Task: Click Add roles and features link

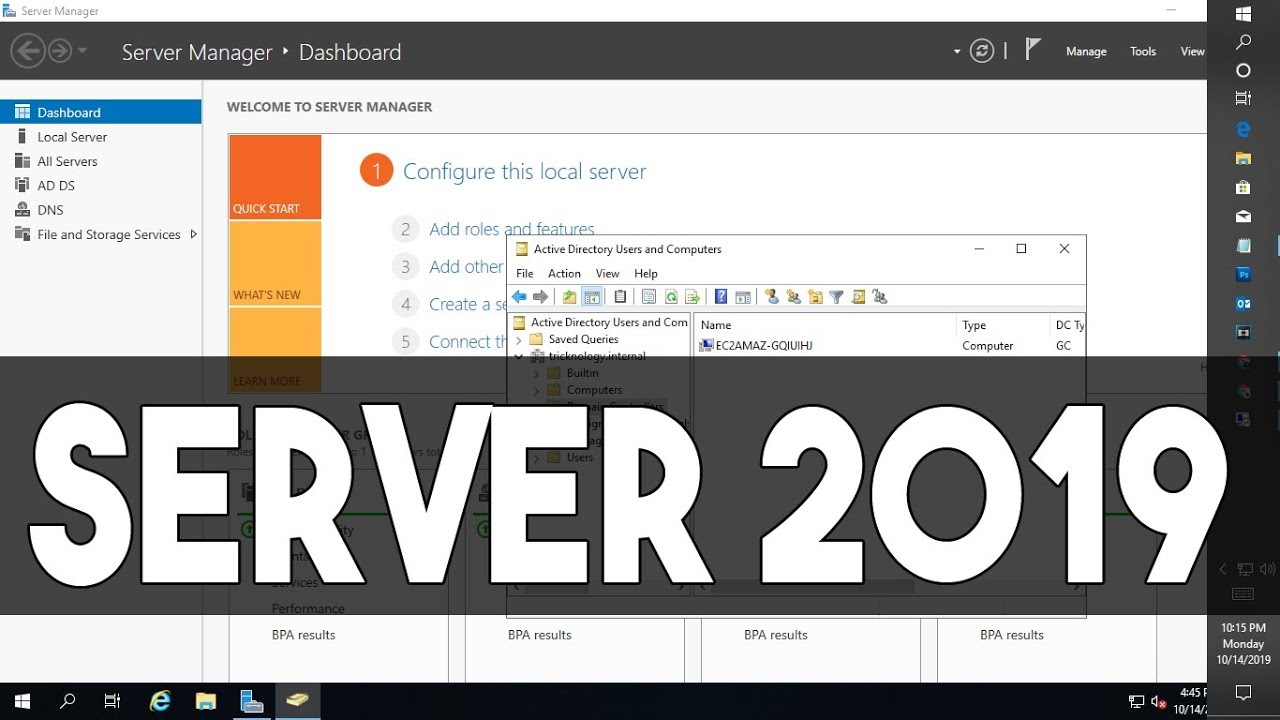Action: click(x=512, y=229)
